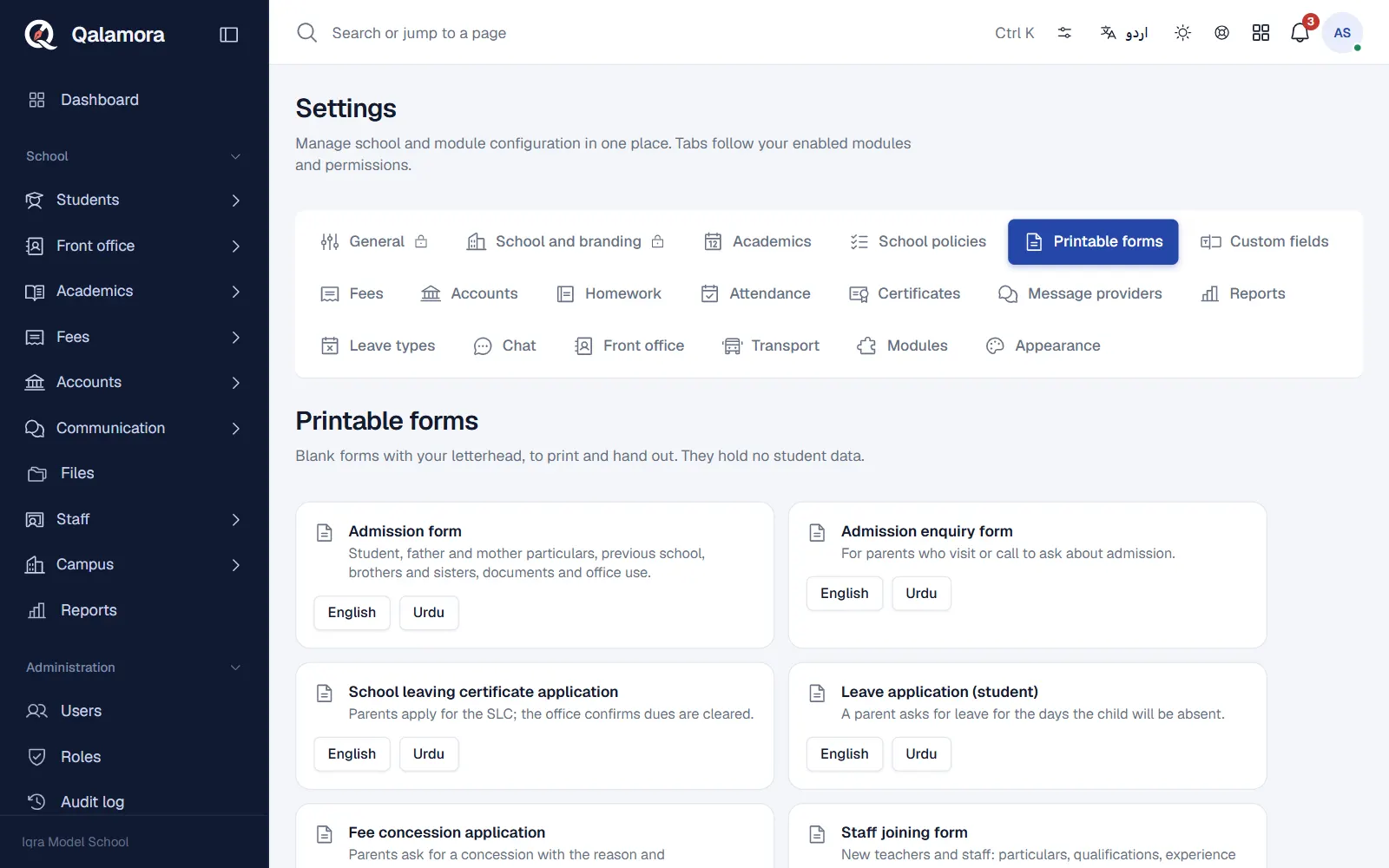Screen dimensions: 1389x868
Task: Expand the Students sidebar section
Action: (x=135, y=201)
